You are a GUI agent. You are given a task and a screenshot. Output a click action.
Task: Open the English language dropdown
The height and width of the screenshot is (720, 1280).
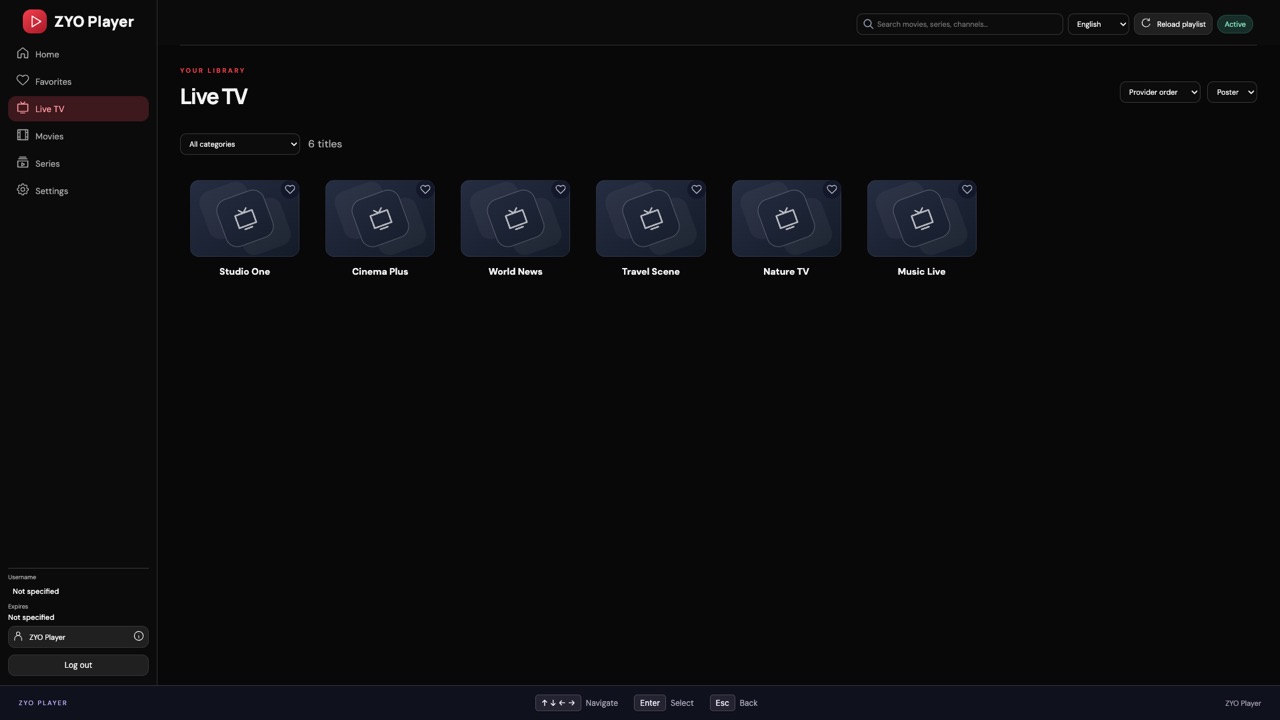pos(1098,24)
